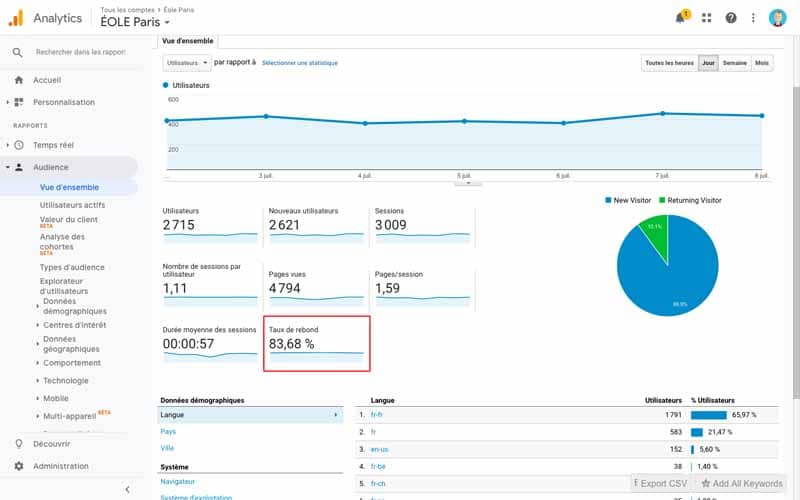Open the Utilisateurs metric dropdown
The height and width of the screenshot is (500, 800).
[x=187, y=63]
